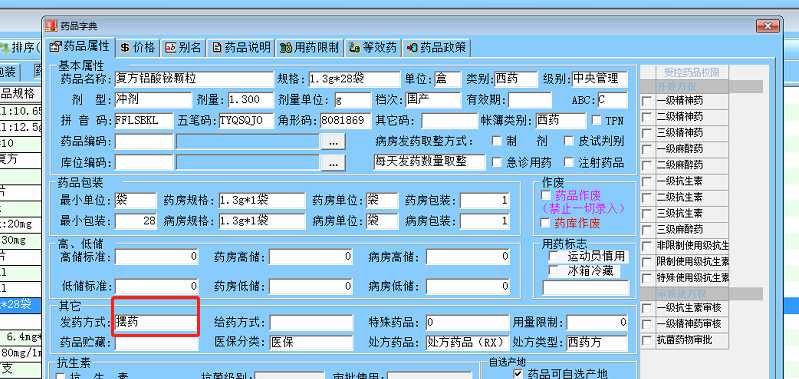
Task: Enable 冰箱冷藏 checkbox
Action: [553, 271]
